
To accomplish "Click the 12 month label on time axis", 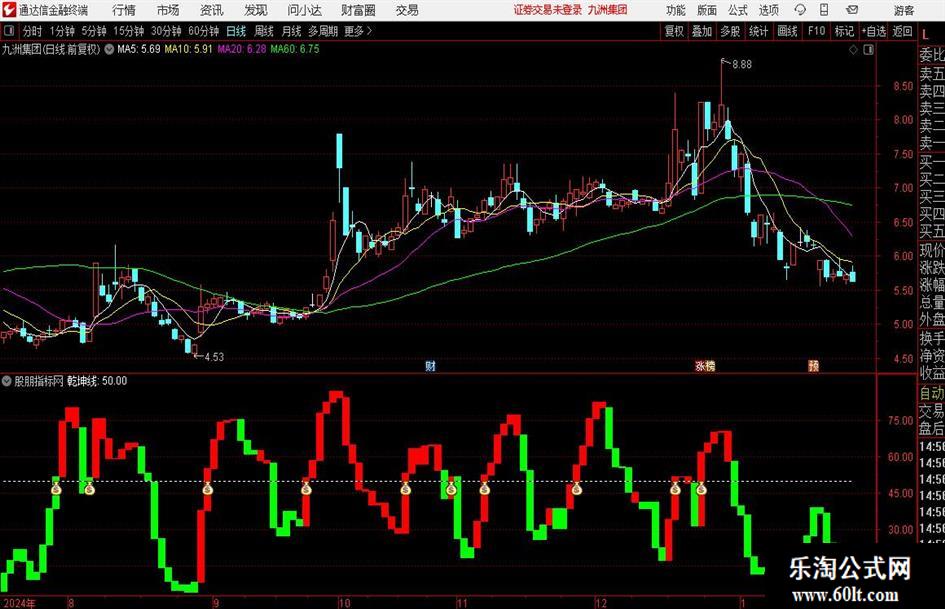I will pos(600,602).
